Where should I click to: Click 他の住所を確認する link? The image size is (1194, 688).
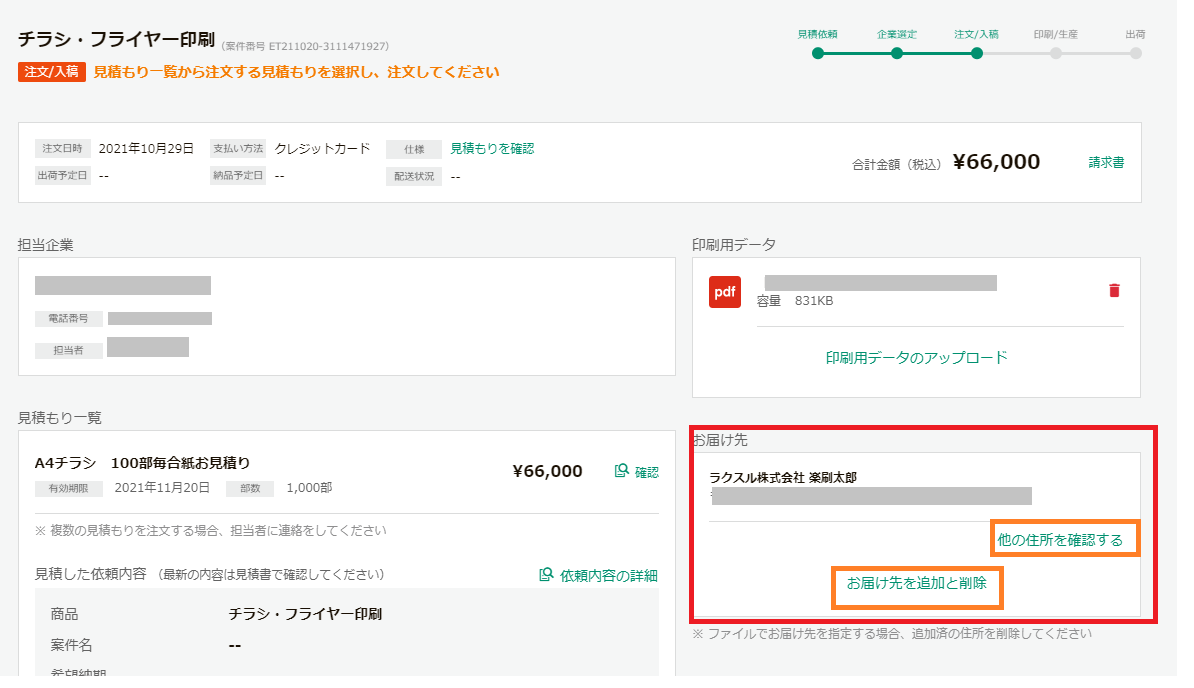pos(1060,540)
